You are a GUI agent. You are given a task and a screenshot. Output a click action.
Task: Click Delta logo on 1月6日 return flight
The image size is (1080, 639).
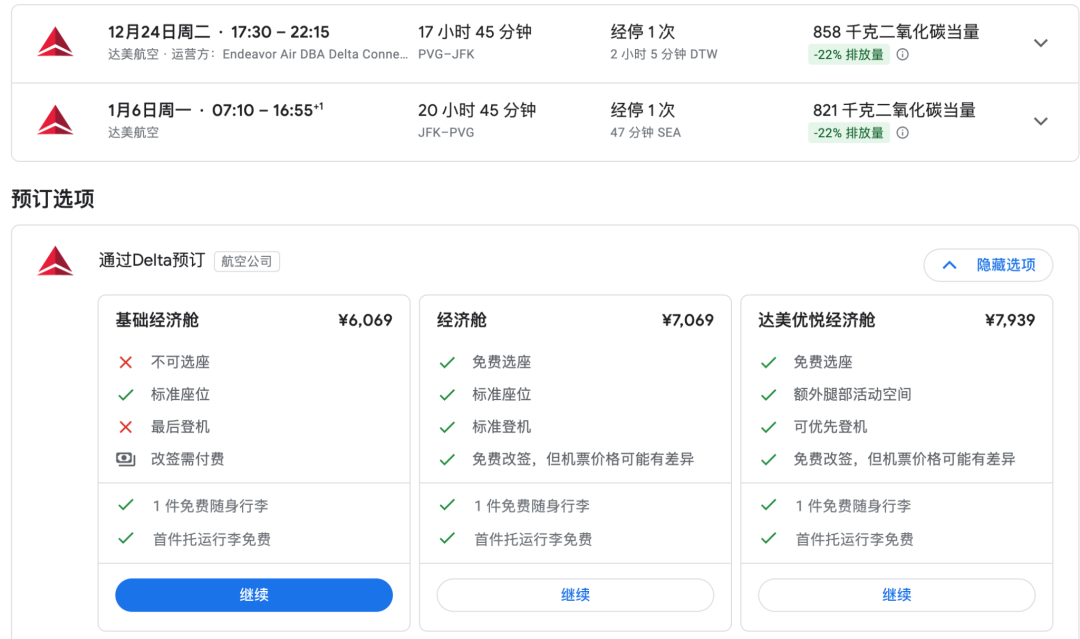point(55,121)
